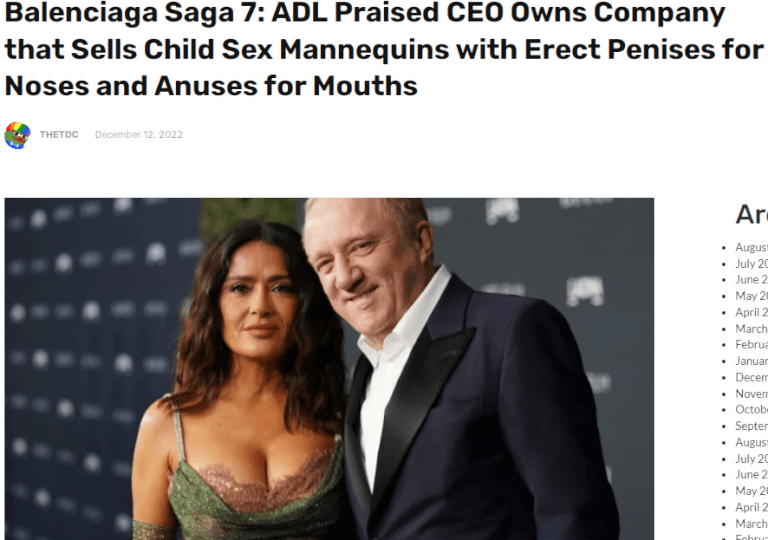Open the upper February archive link
Viewport: 768px width, 540px height.
coord(751,344)
